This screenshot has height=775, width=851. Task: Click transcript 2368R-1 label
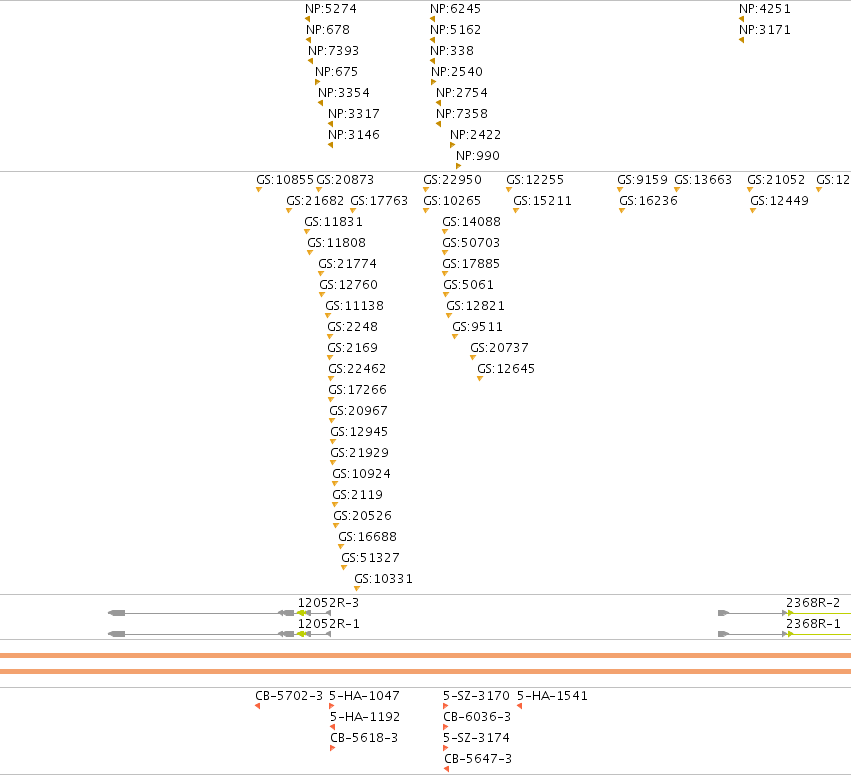(x=813, y=624)
